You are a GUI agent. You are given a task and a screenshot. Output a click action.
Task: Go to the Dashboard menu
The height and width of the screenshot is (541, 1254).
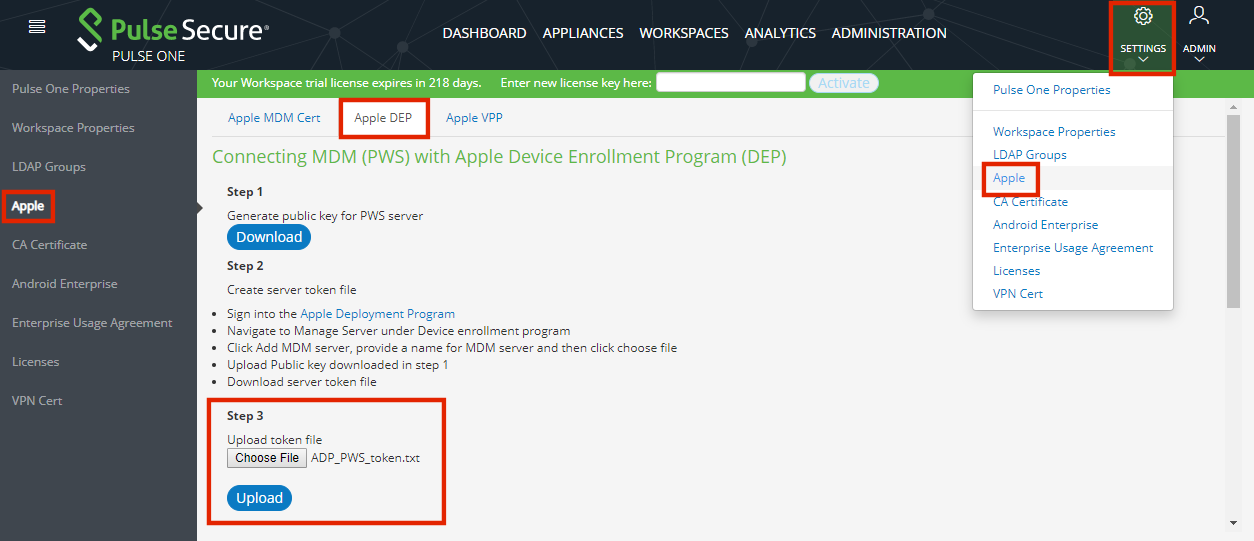click(x=484, y=33)
